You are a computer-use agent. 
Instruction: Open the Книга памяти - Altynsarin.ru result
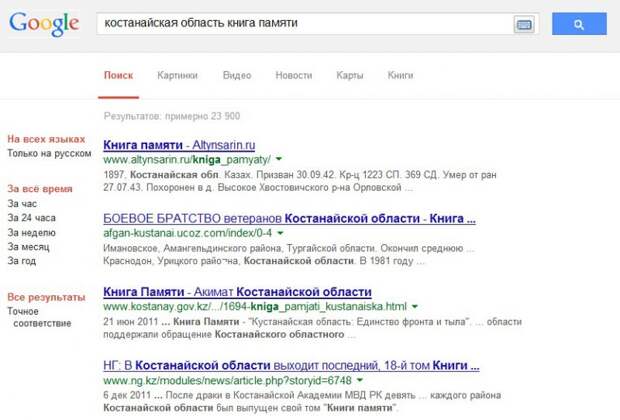180,145
